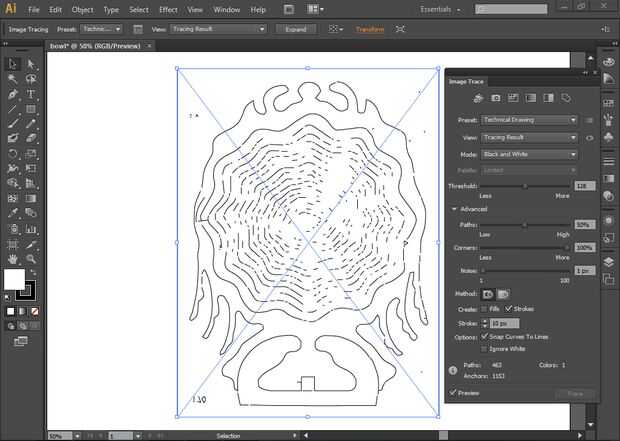Toggle the Preview checkbox

(x=453, y=392)
